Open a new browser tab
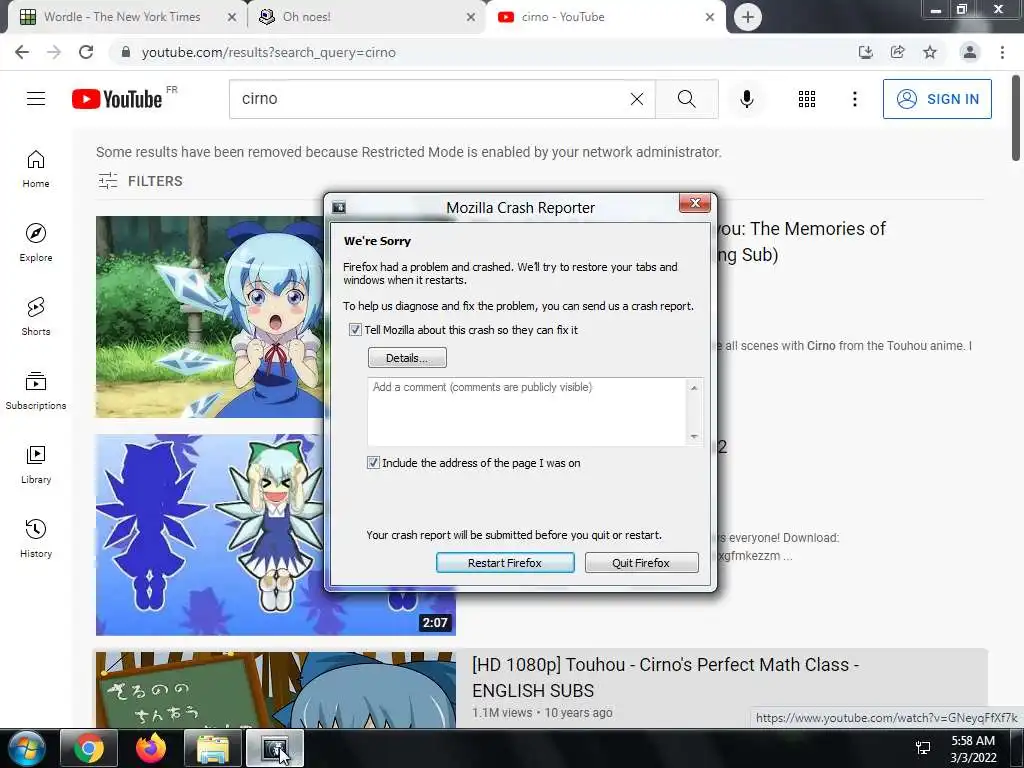 [x=748, y=17]
